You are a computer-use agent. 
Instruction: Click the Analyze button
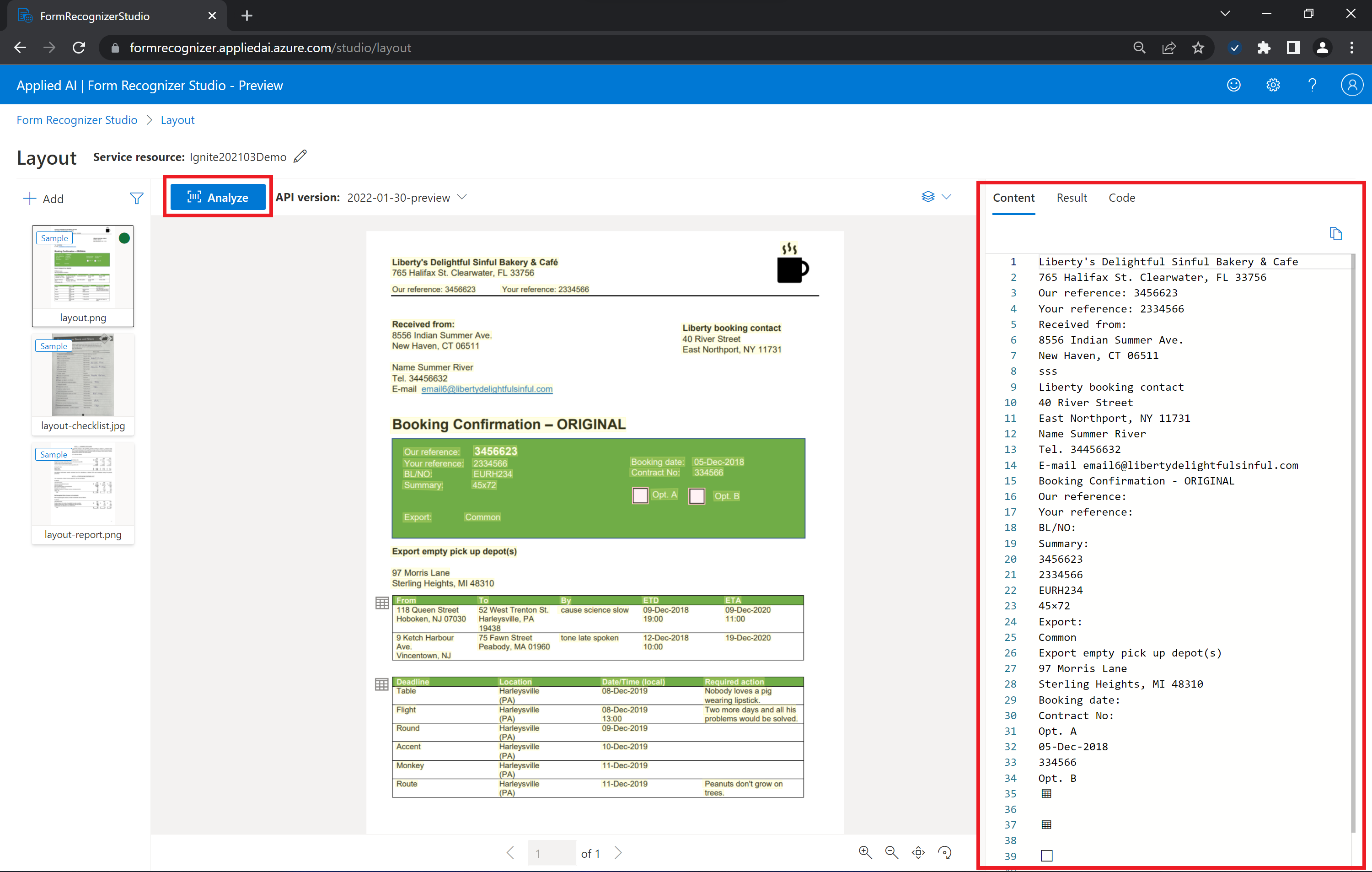(218, 197)
